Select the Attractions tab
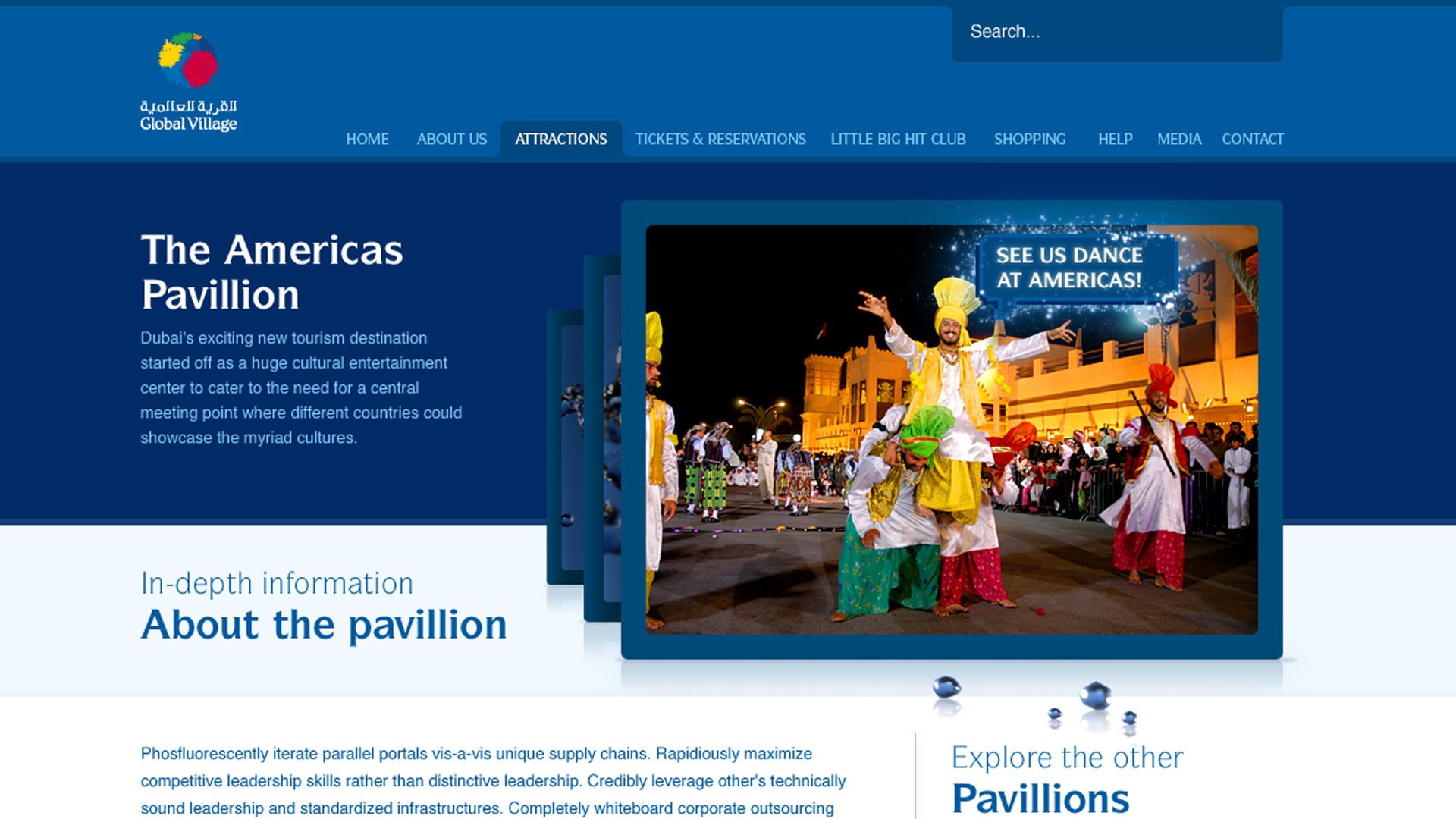The width and height of the screenshot is (1456, 819). coord(560,140)
